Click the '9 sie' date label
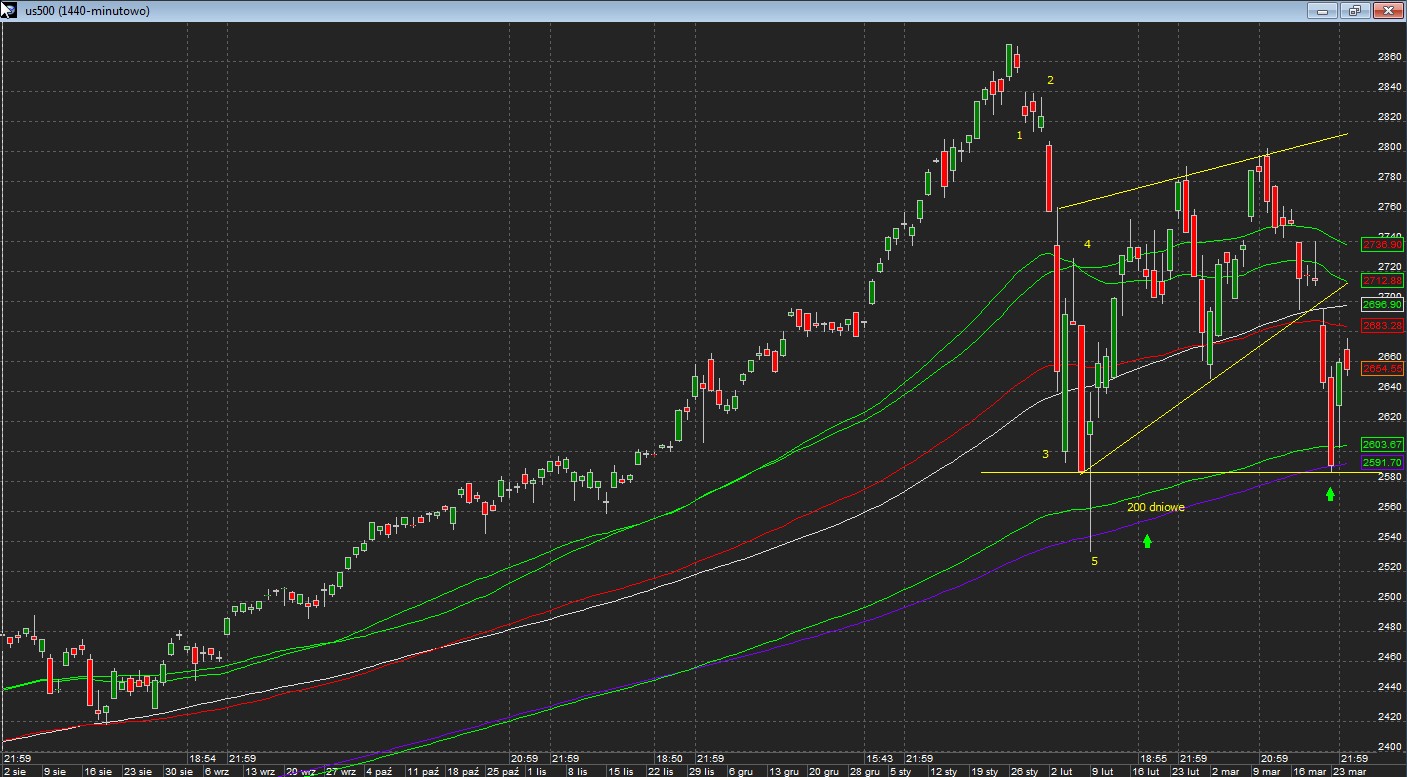1407x777 pixels. tap(54, 771)
